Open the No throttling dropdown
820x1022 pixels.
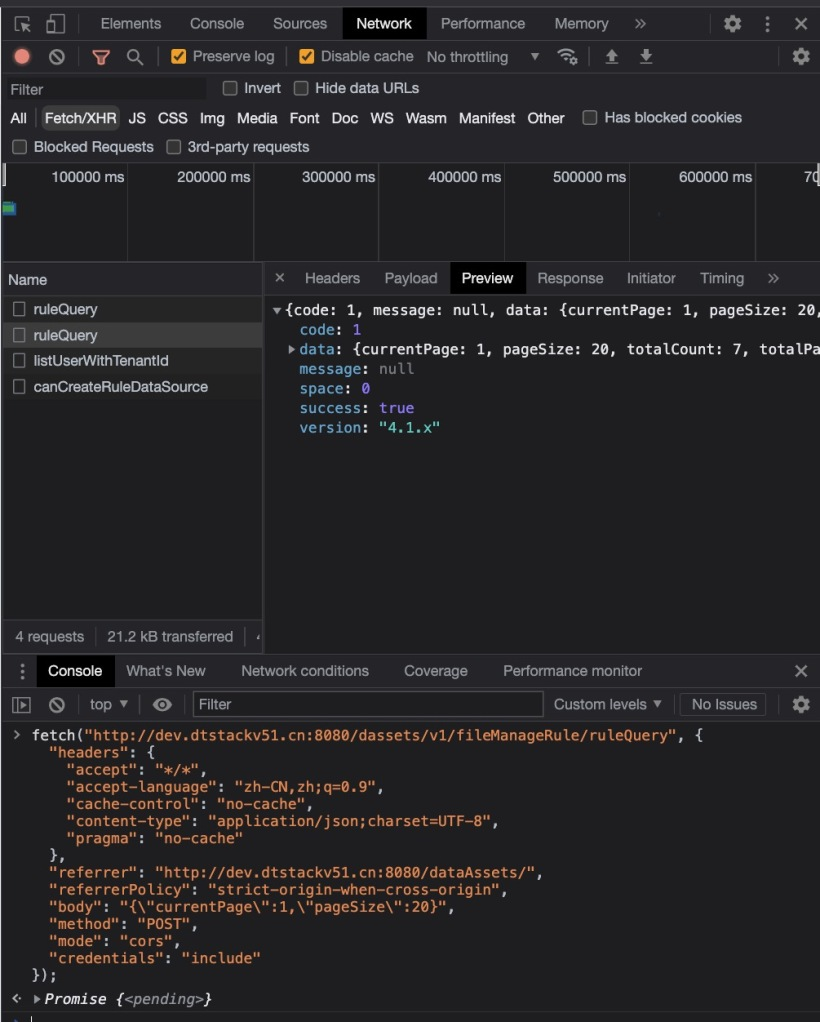(483, 57)
